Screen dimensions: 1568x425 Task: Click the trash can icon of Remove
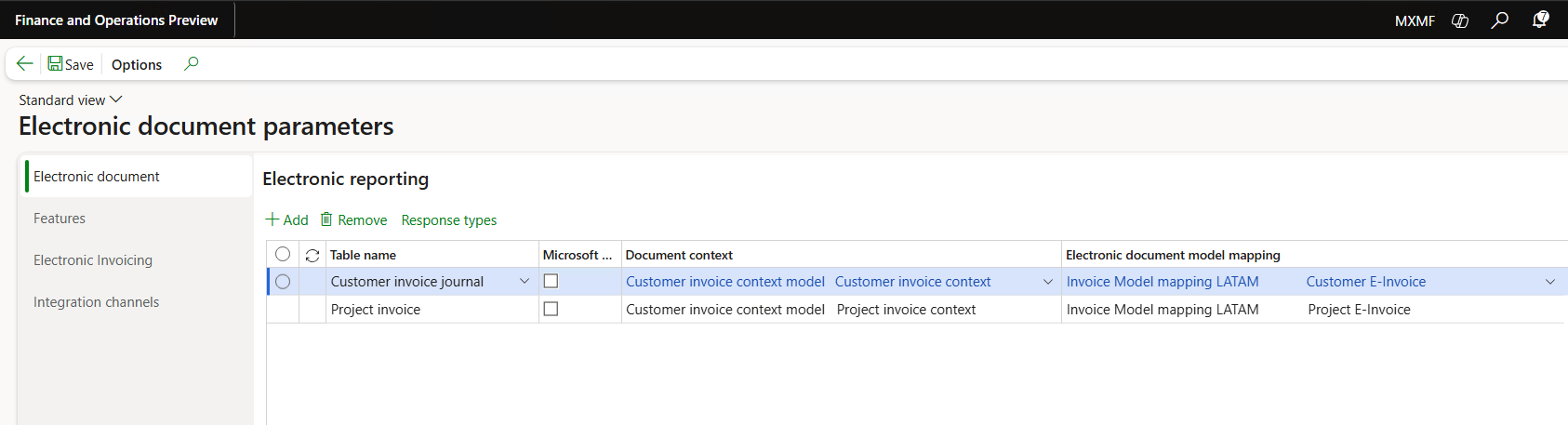(326, 219)
